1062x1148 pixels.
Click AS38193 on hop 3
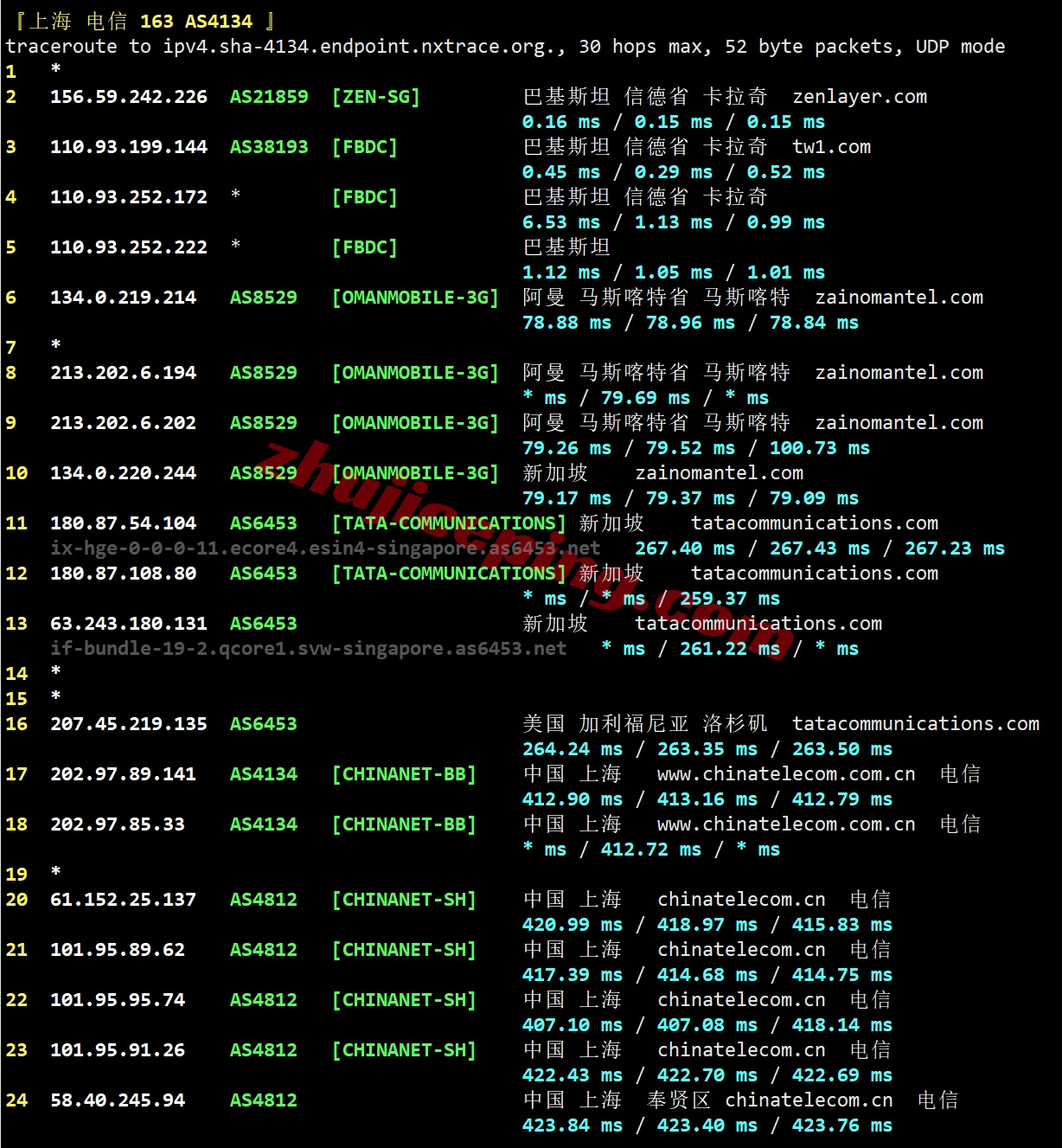[x=269, y=147]
